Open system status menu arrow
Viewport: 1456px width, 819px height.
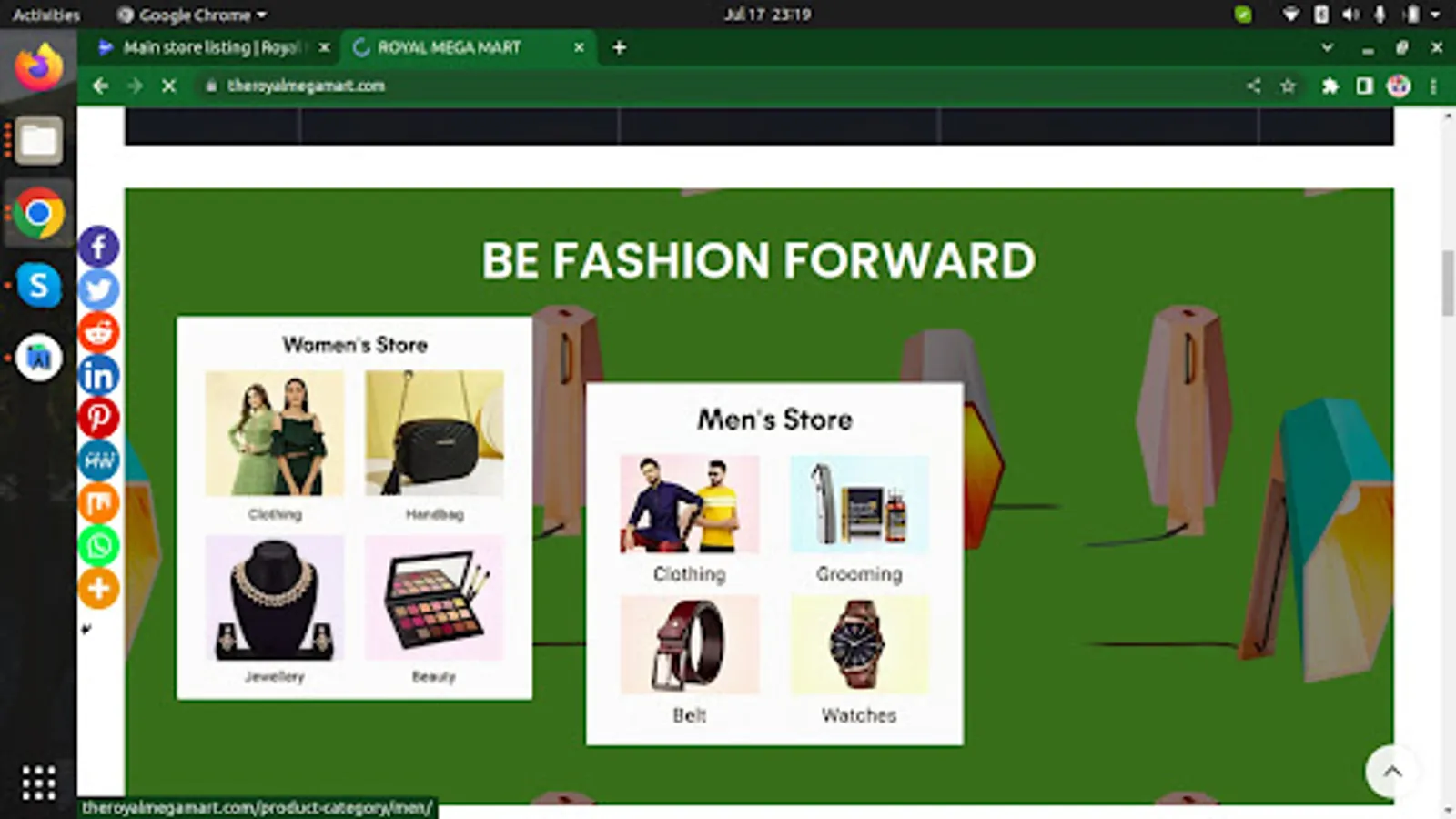click(x=1435, y=15)
